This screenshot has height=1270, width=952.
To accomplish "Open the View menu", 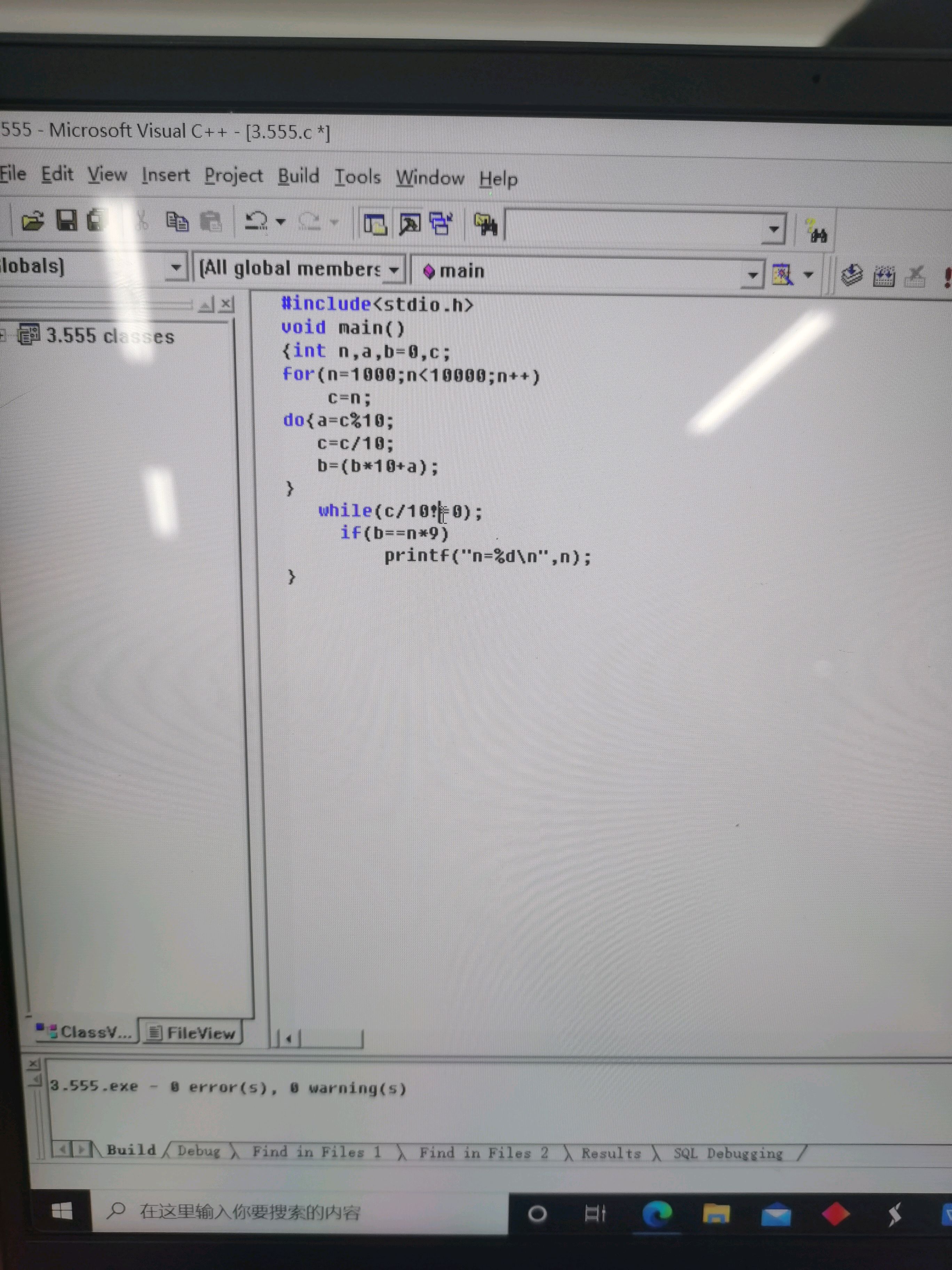I will [x=107, y=174].
